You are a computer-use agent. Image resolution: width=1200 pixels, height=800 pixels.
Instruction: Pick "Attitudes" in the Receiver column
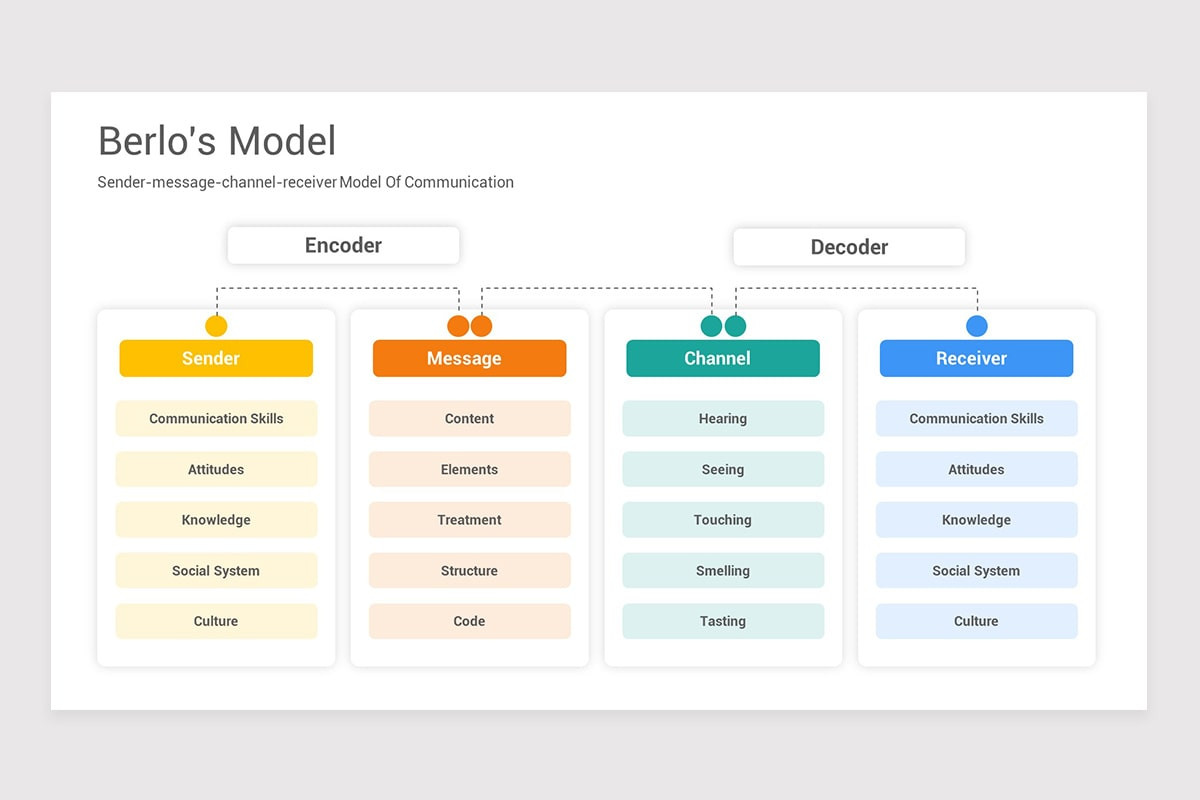(977, 469)
